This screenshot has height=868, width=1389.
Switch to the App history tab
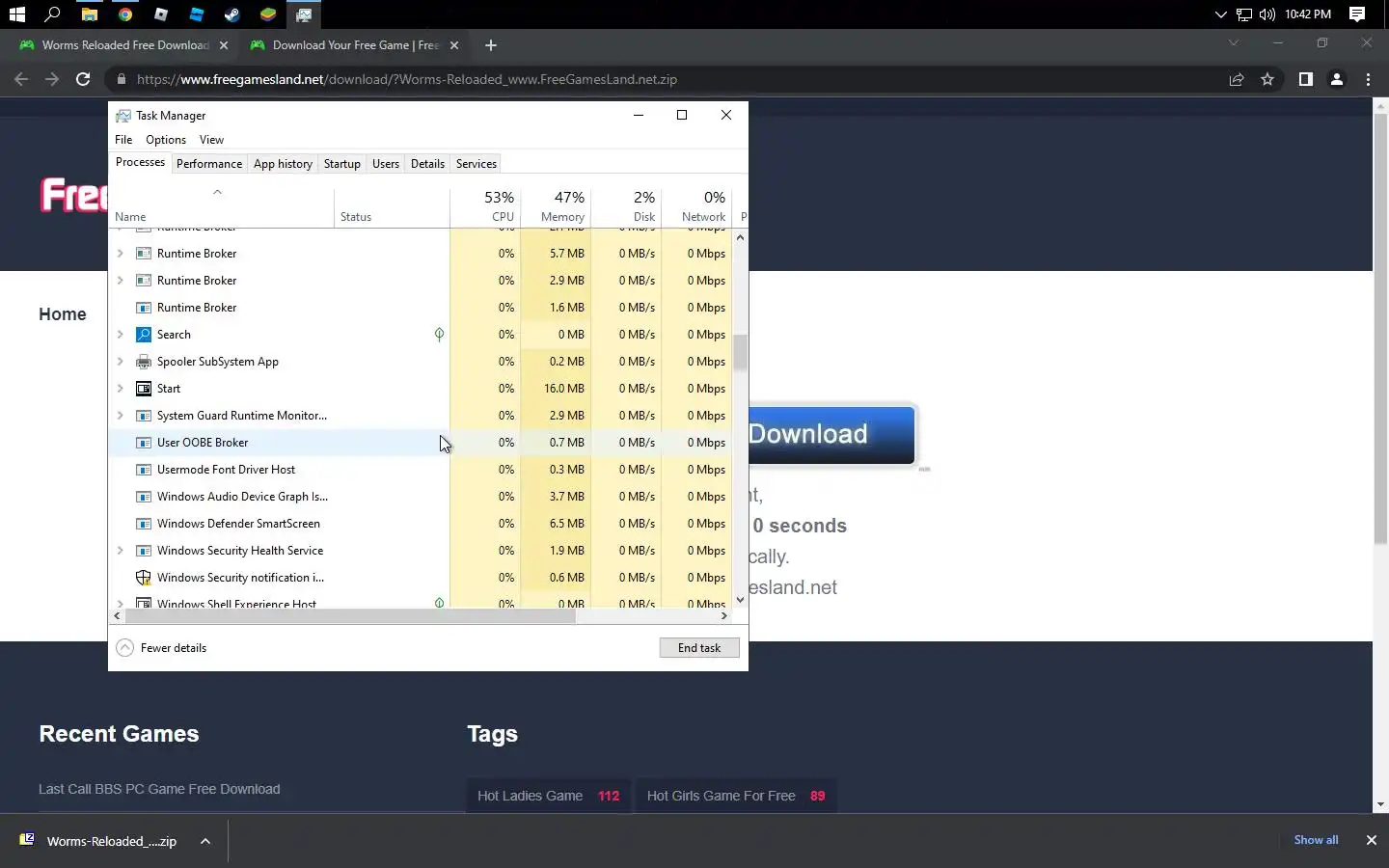(x=283, y=164)
